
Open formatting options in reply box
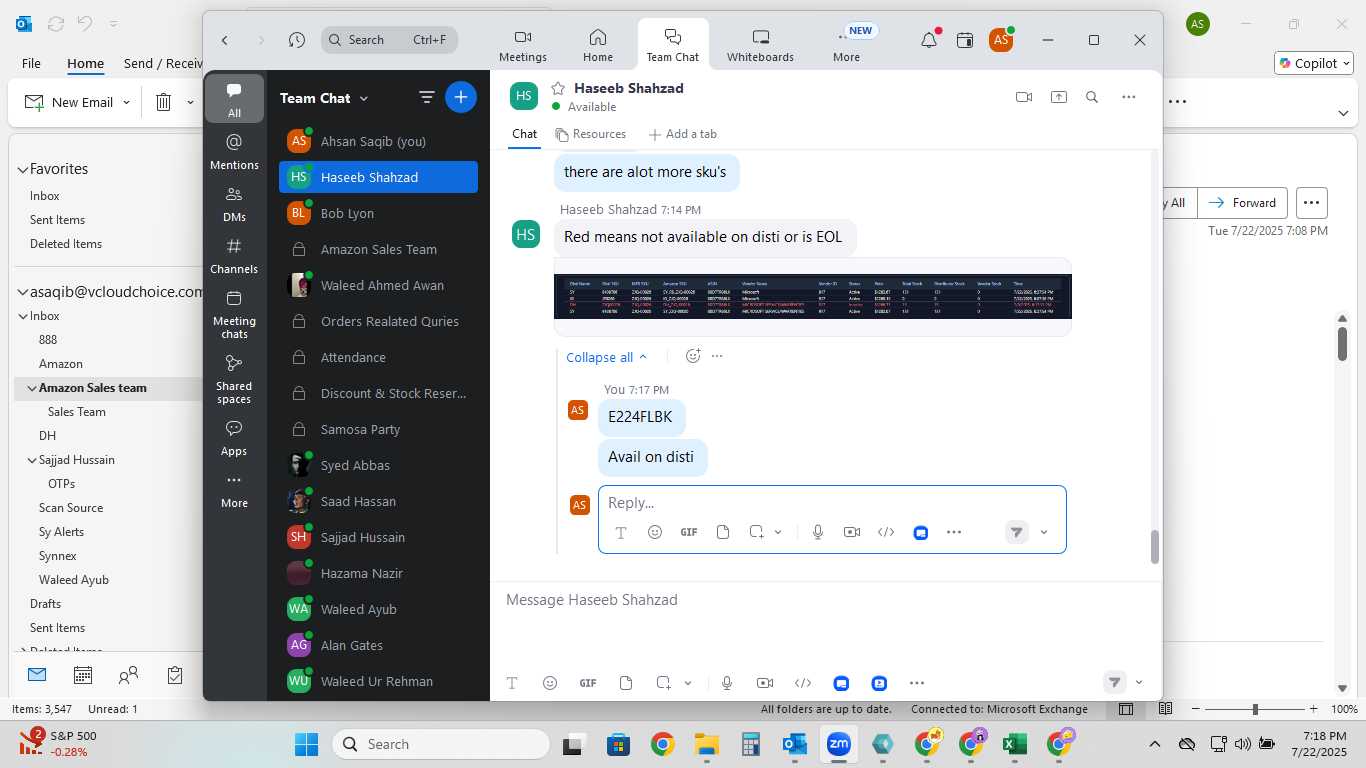621,532
